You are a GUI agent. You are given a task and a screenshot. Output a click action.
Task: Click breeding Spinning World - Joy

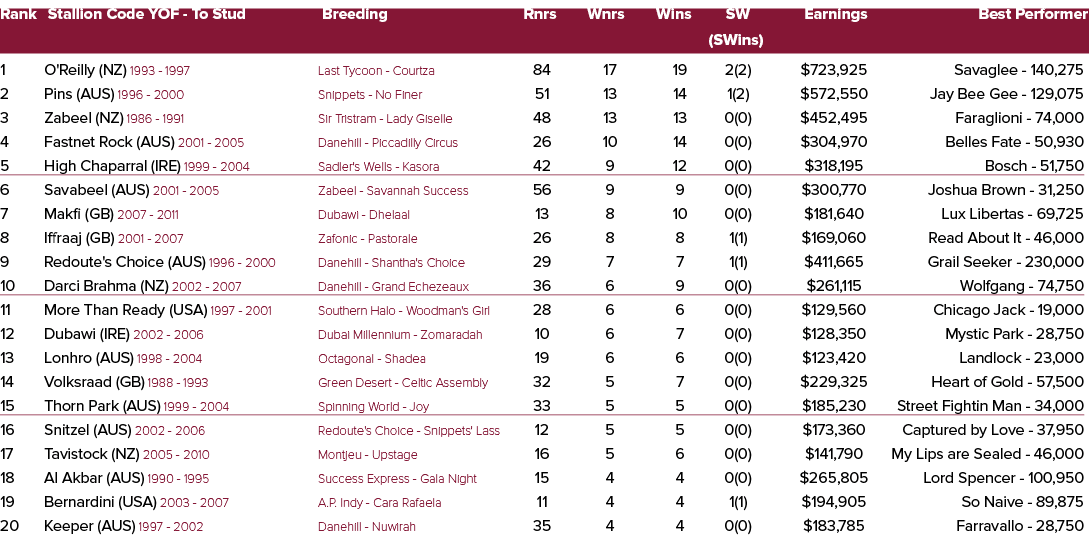coord(374,407)
